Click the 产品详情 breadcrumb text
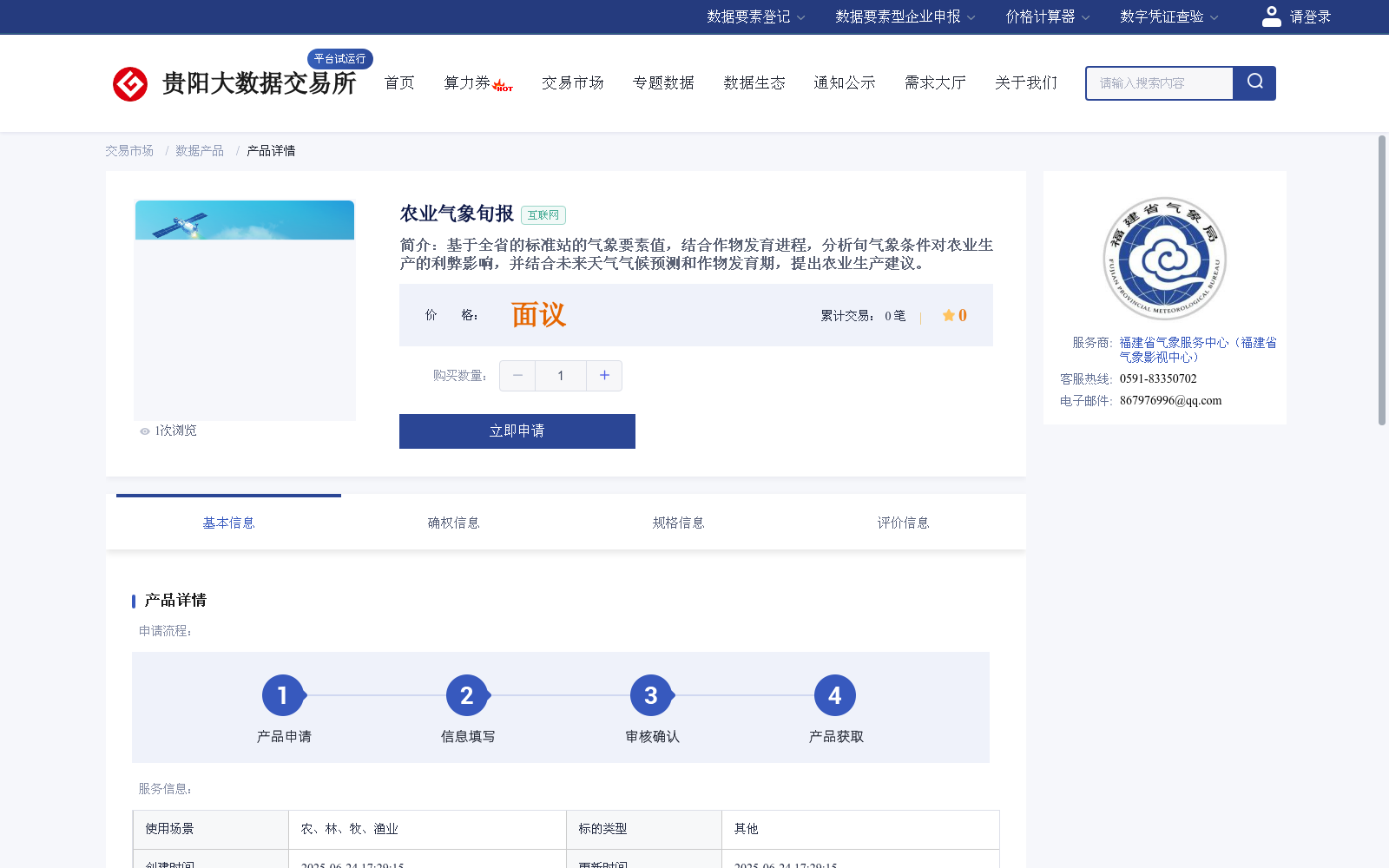Screen dimensions: 1389x868 coord(271,151)
